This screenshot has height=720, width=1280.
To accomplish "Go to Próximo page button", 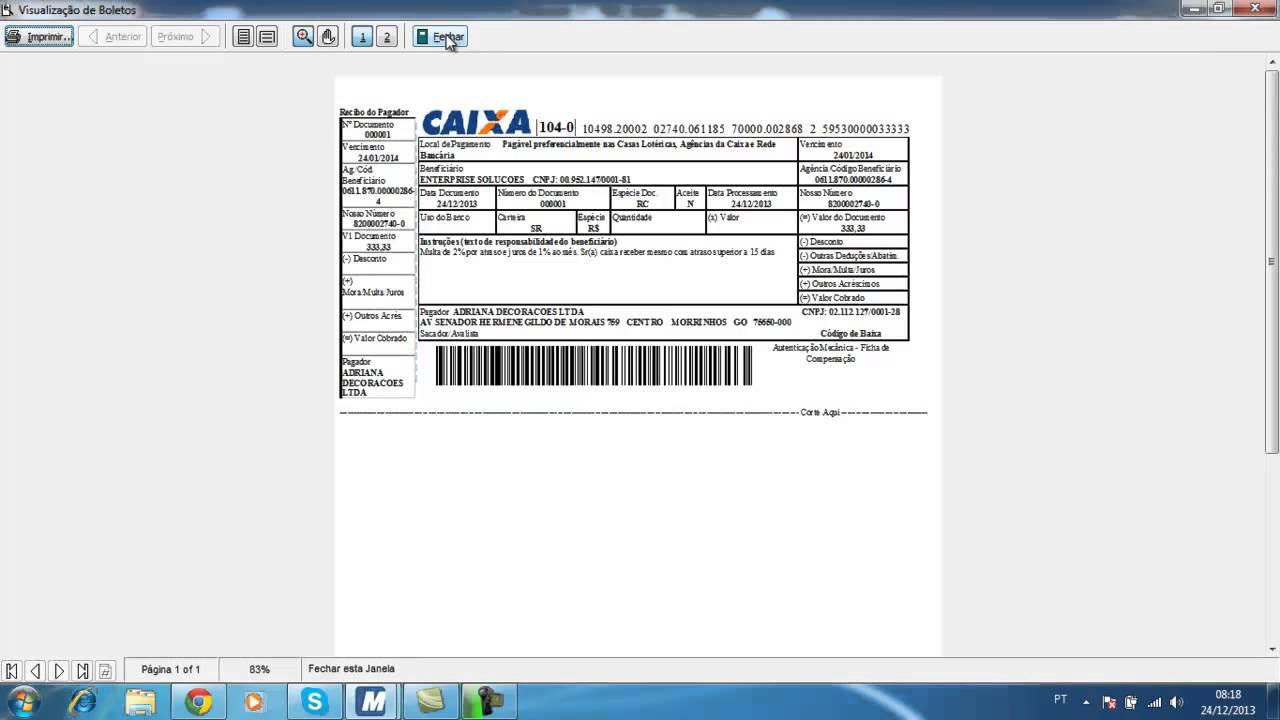I will coord(185,37).
